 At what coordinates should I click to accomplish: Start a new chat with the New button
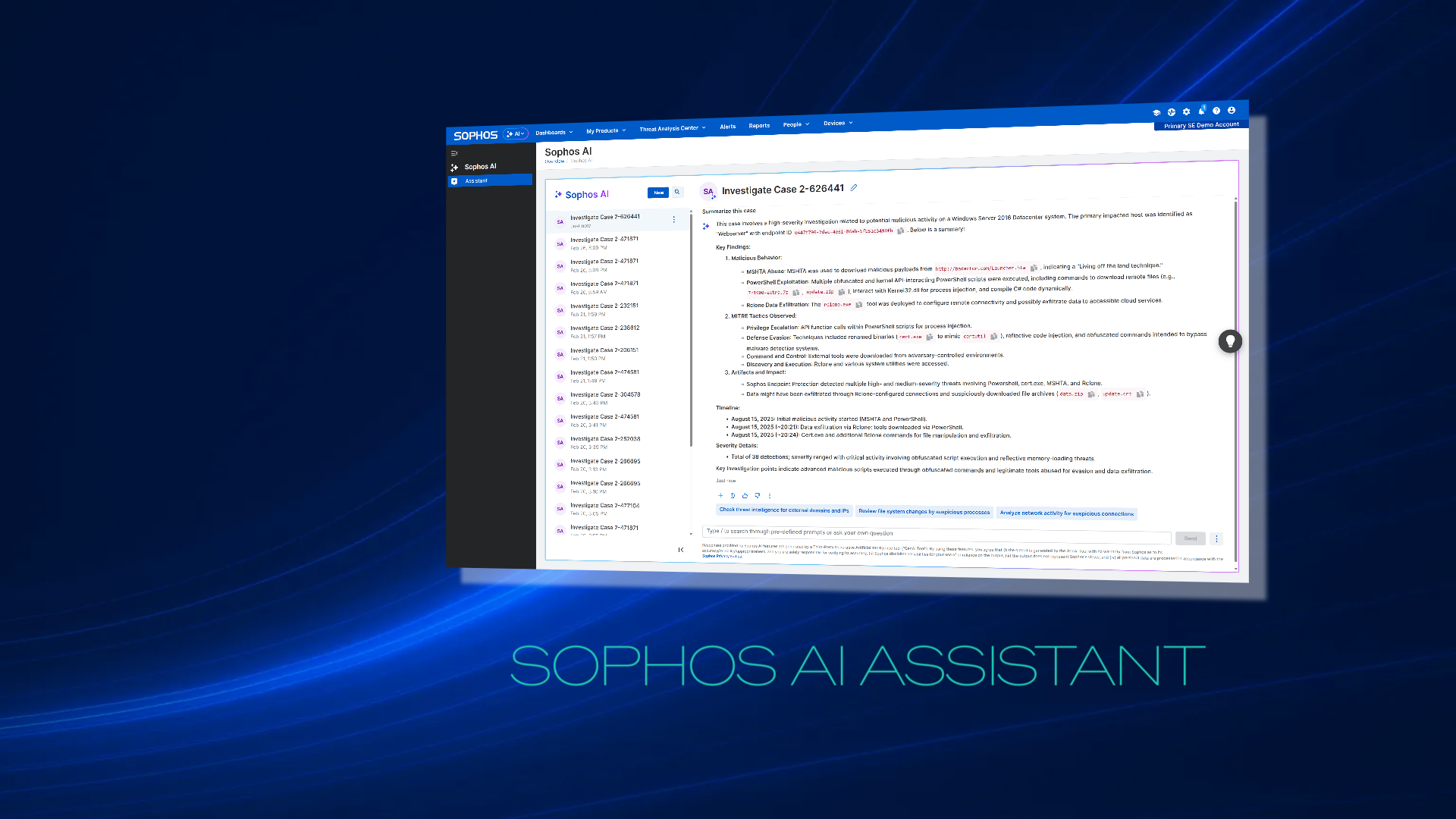tap(658, 193)
